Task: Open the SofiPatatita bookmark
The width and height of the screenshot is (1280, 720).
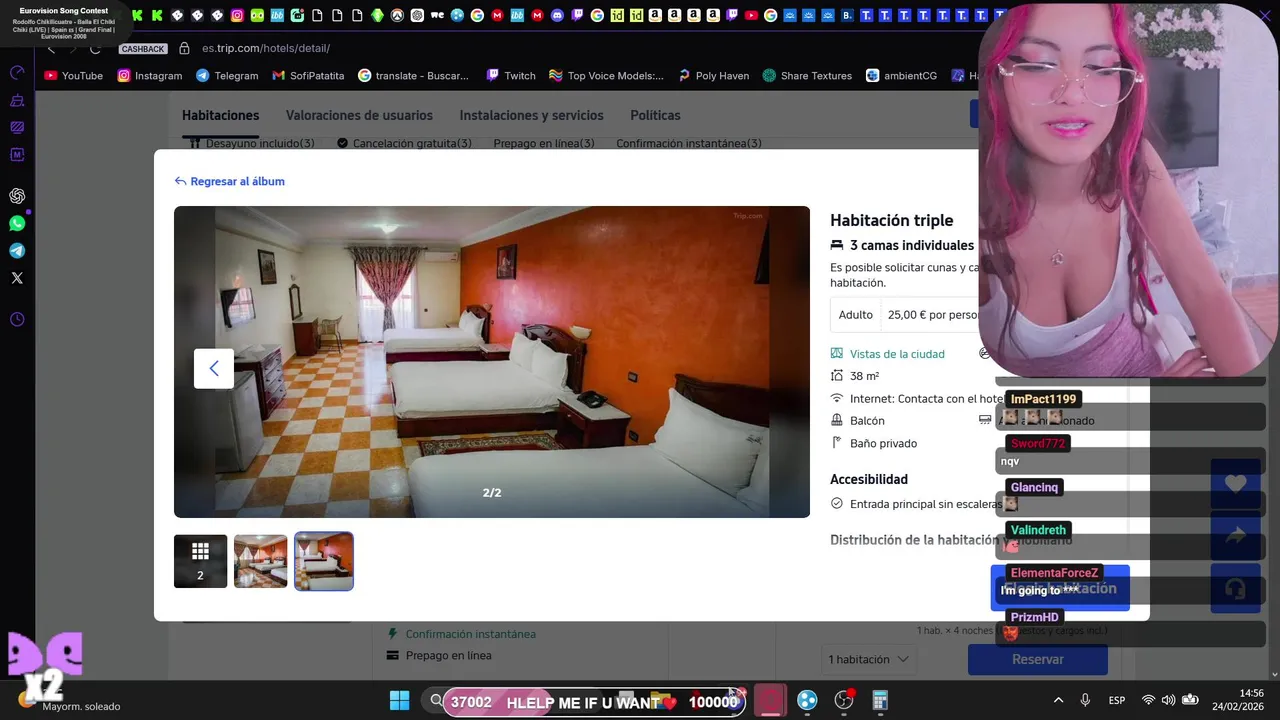Action: [x=307, y=75]
